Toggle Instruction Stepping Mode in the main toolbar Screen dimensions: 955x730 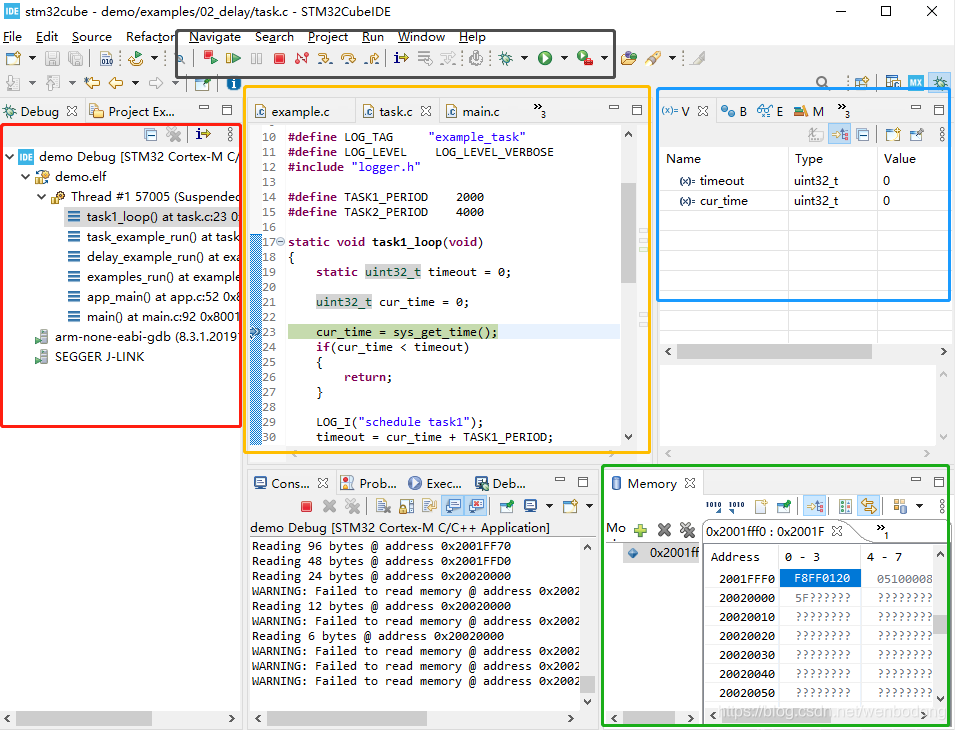click(401, 58)
